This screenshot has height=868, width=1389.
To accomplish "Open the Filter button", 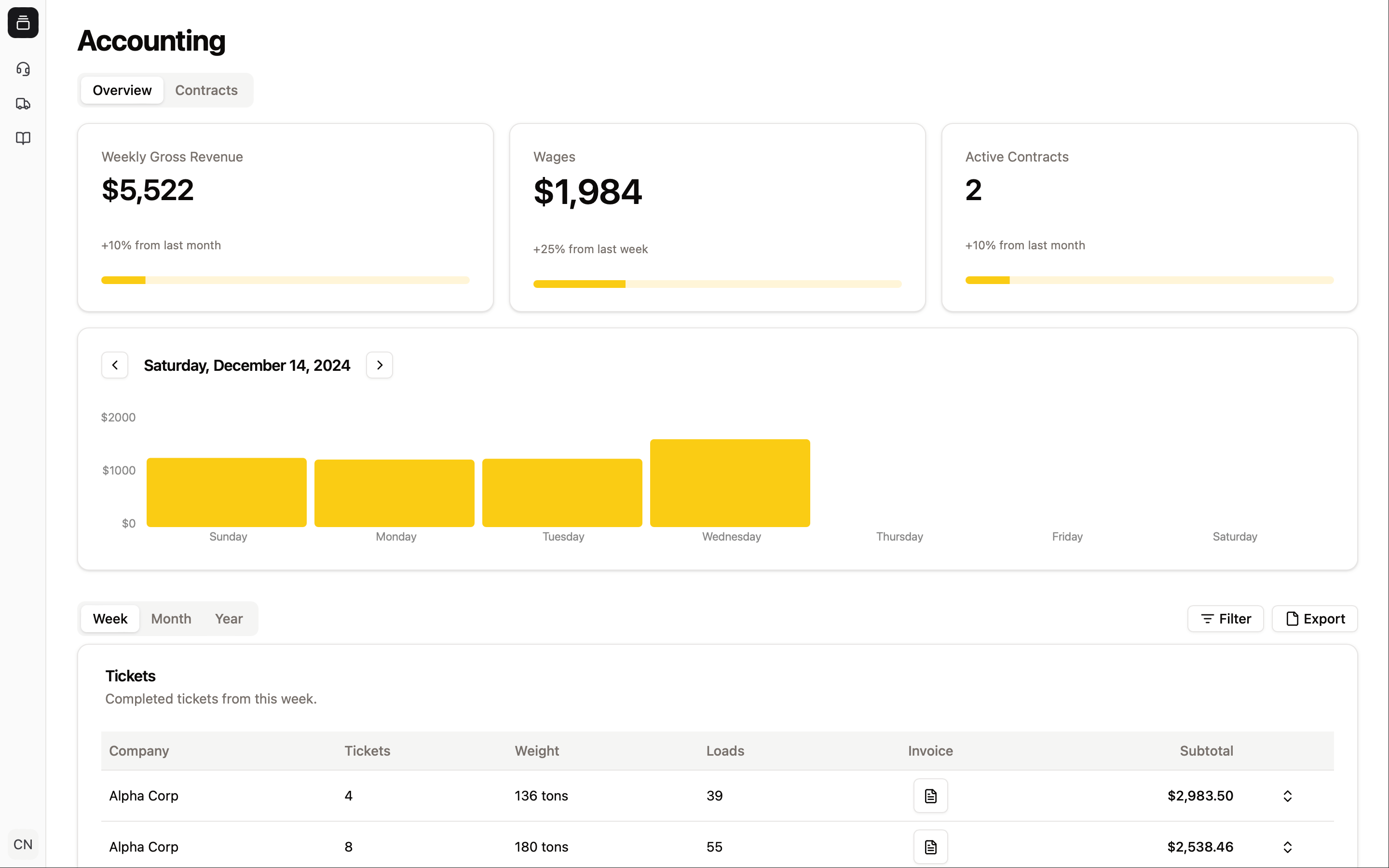I will click(x=1226, y=619).
